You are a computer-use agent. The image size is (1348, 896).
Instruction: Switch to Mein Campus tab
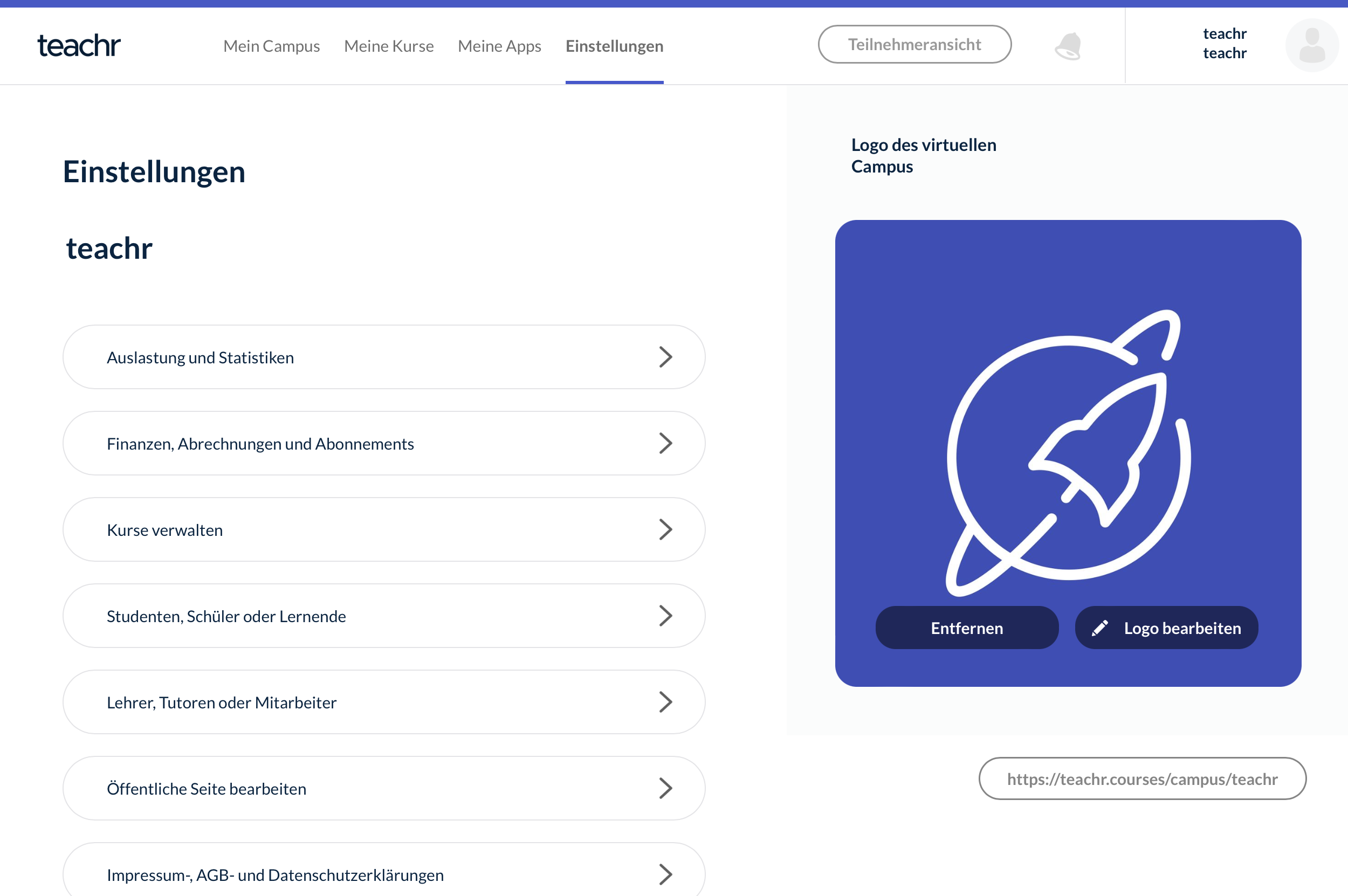(x=271, y=46)
